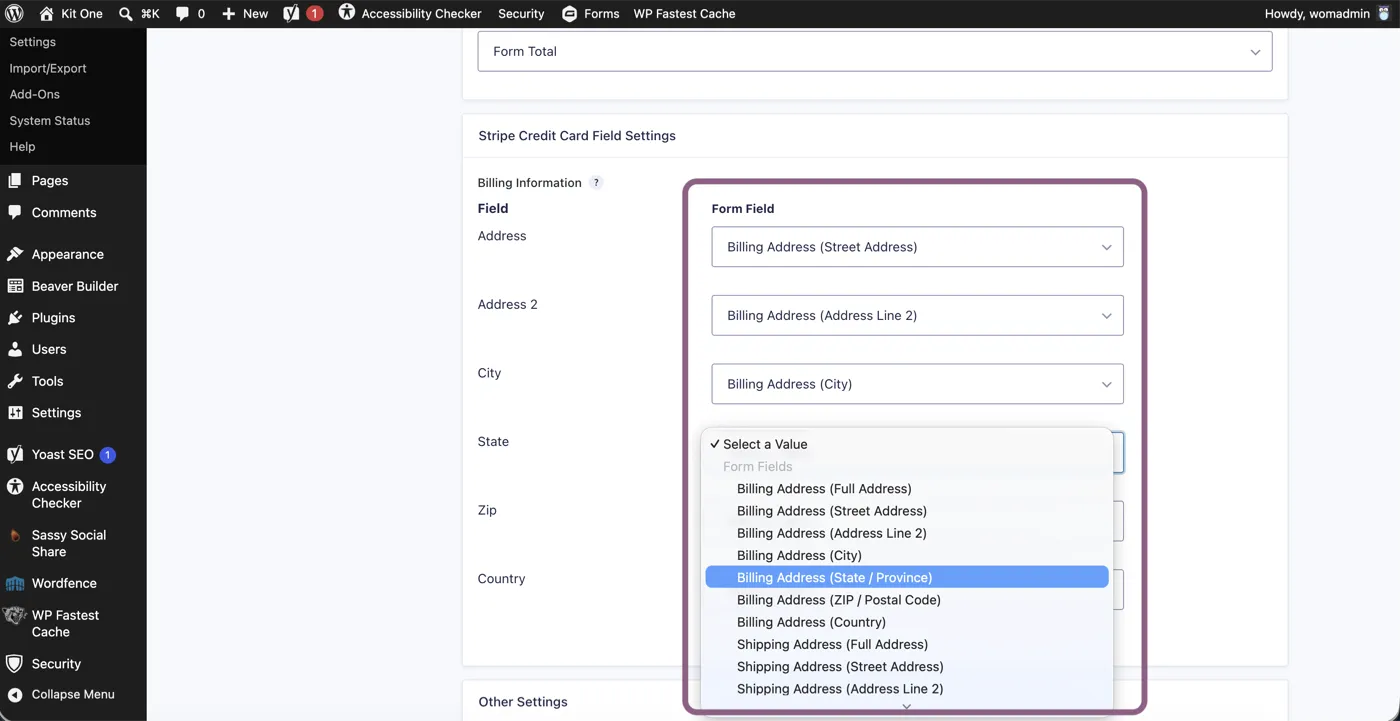Click the Comments sidebar icon
The width and height of the screenshot is (1400, 721).
point(15,212)
